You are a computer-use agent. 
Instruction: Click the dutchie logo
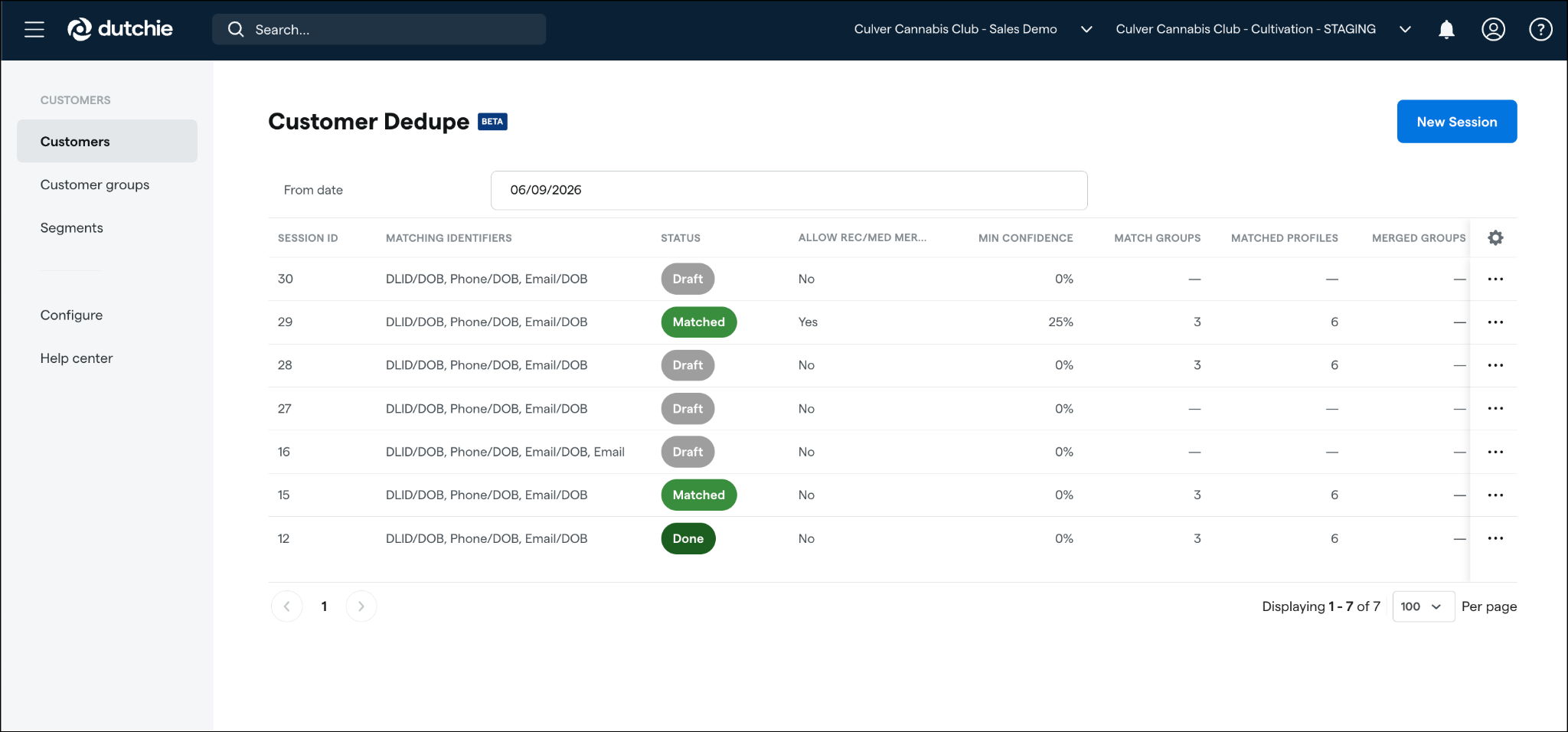120,29
